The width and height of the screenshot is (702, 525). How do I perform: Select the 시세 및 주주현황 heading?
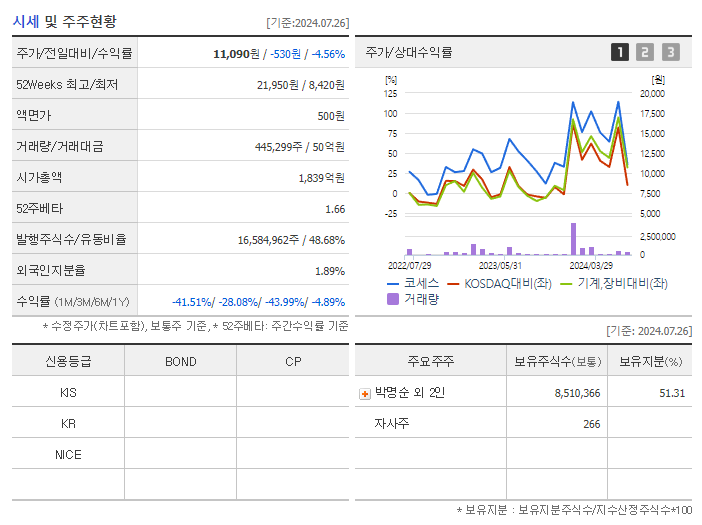pyautogui.click(x=64, y=21)
